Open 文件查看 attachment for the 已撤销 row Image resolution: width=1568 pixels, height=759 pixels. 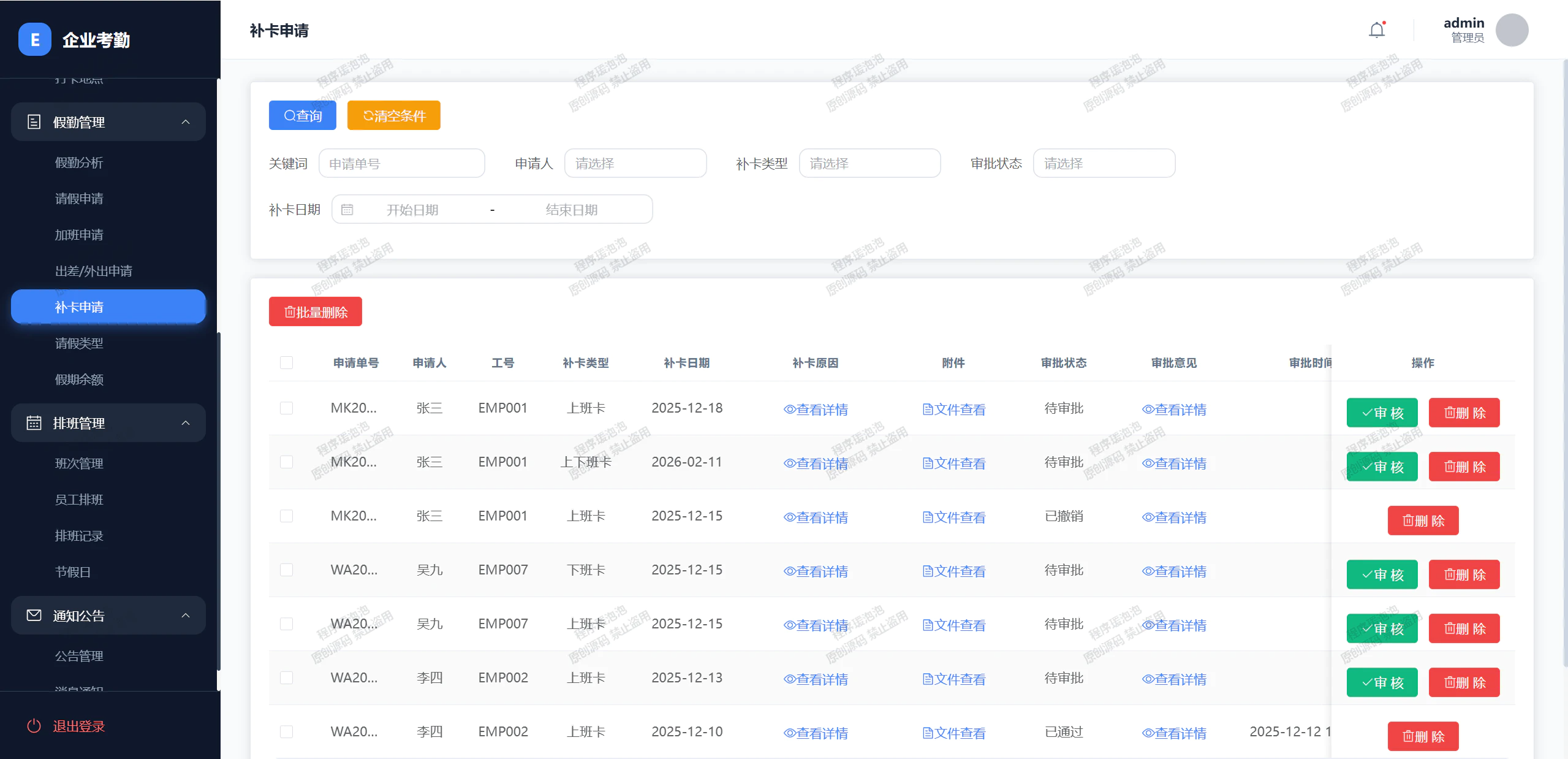(x=954, y=517)
